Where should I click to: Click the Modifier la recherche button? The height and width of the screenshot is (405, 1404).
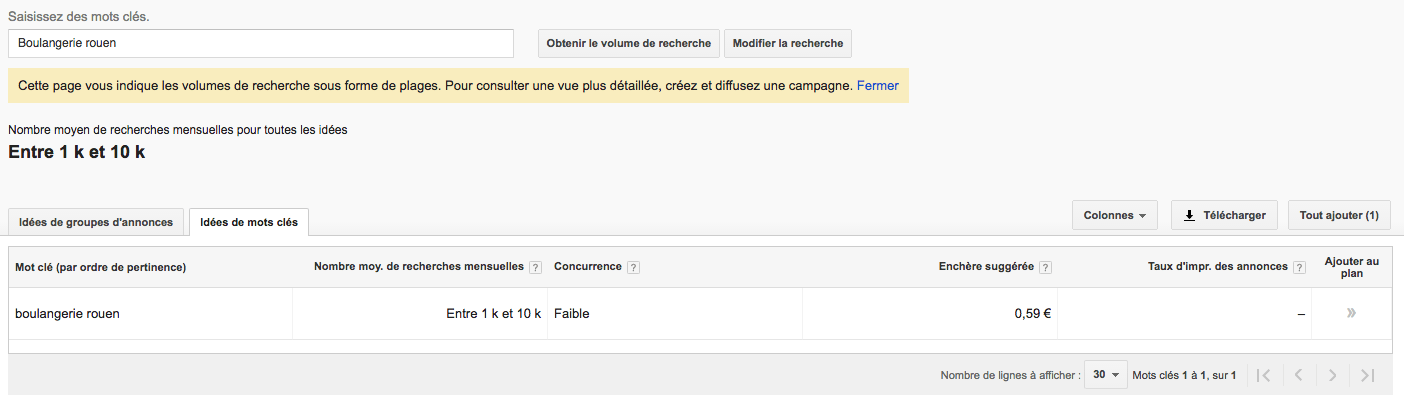[788, 43]
